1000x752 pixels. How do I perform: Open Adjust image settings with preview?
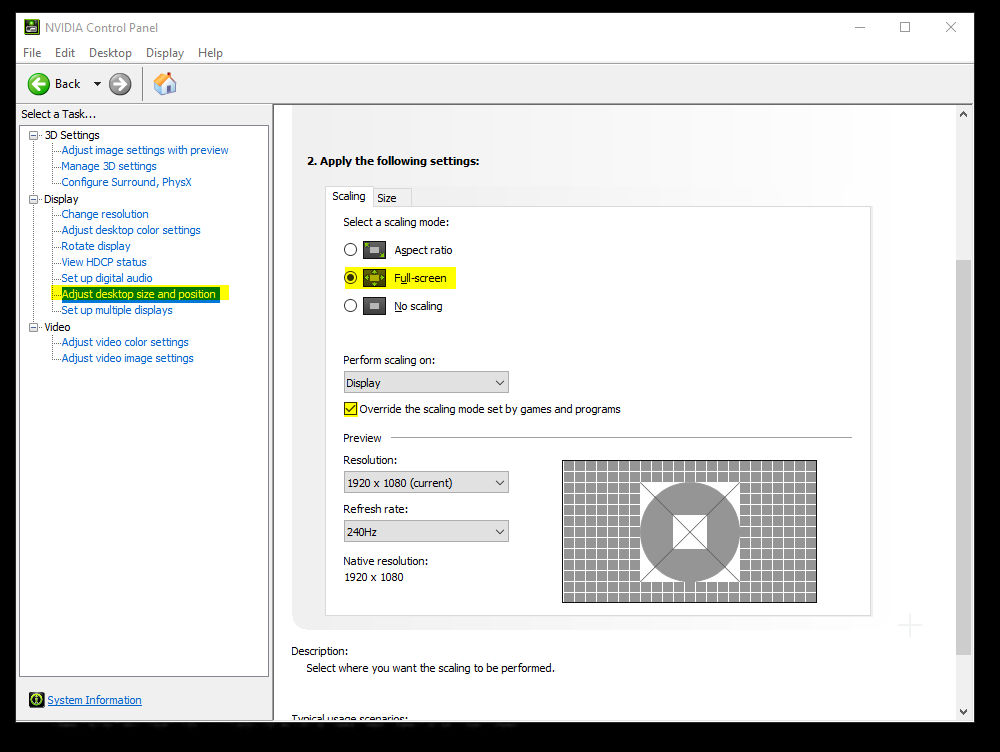click(x=145, y=151)
